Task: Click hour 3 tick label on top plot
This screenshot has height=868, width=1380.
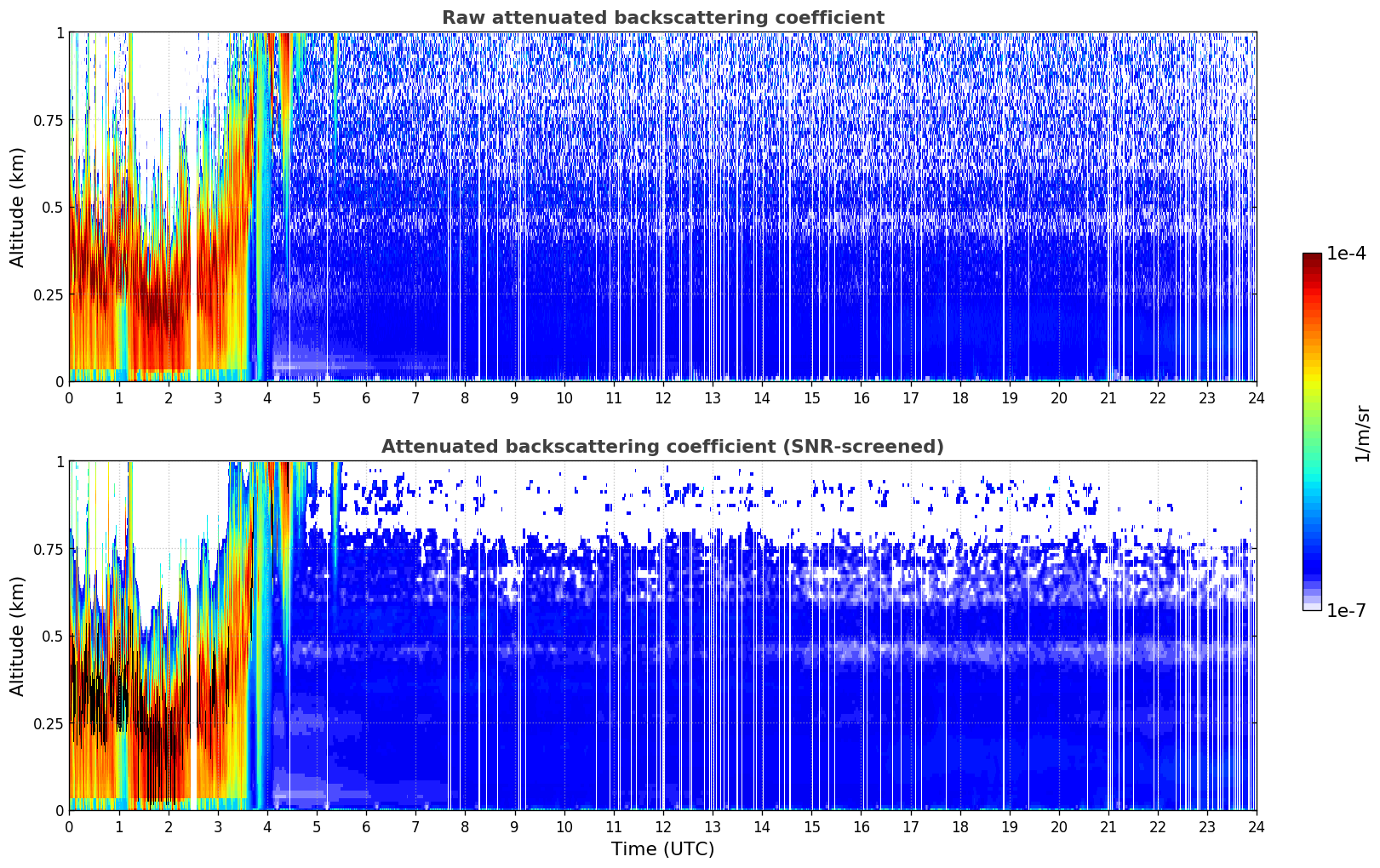Action: 218,397
